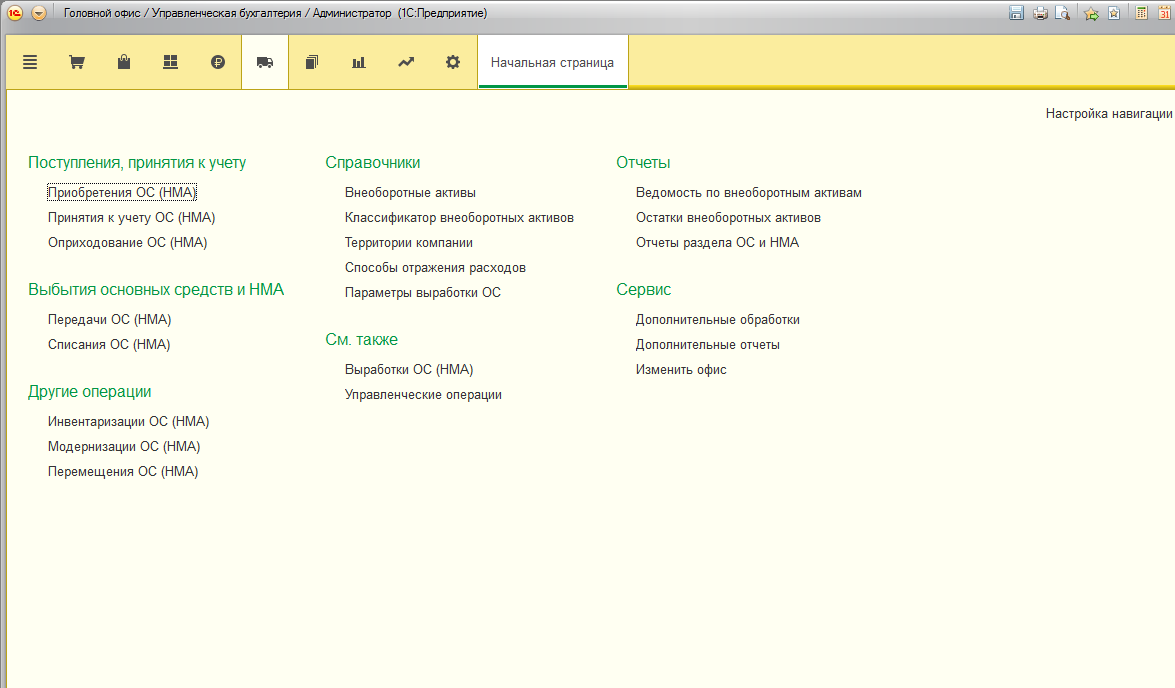The height and width of the screenshot is (688, 1175).
Task: Open Управленческие операции
Action: [423, 394]
